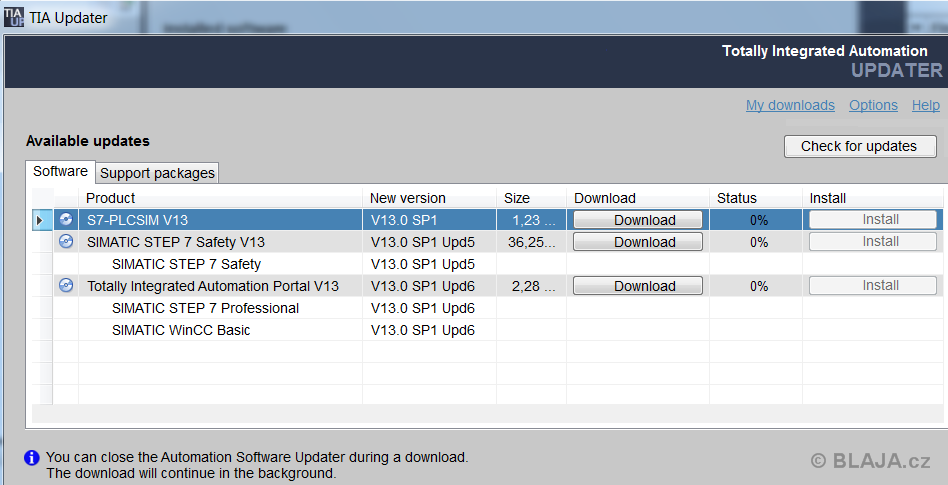Click the Check for updates button

click(x=860, y=146)
